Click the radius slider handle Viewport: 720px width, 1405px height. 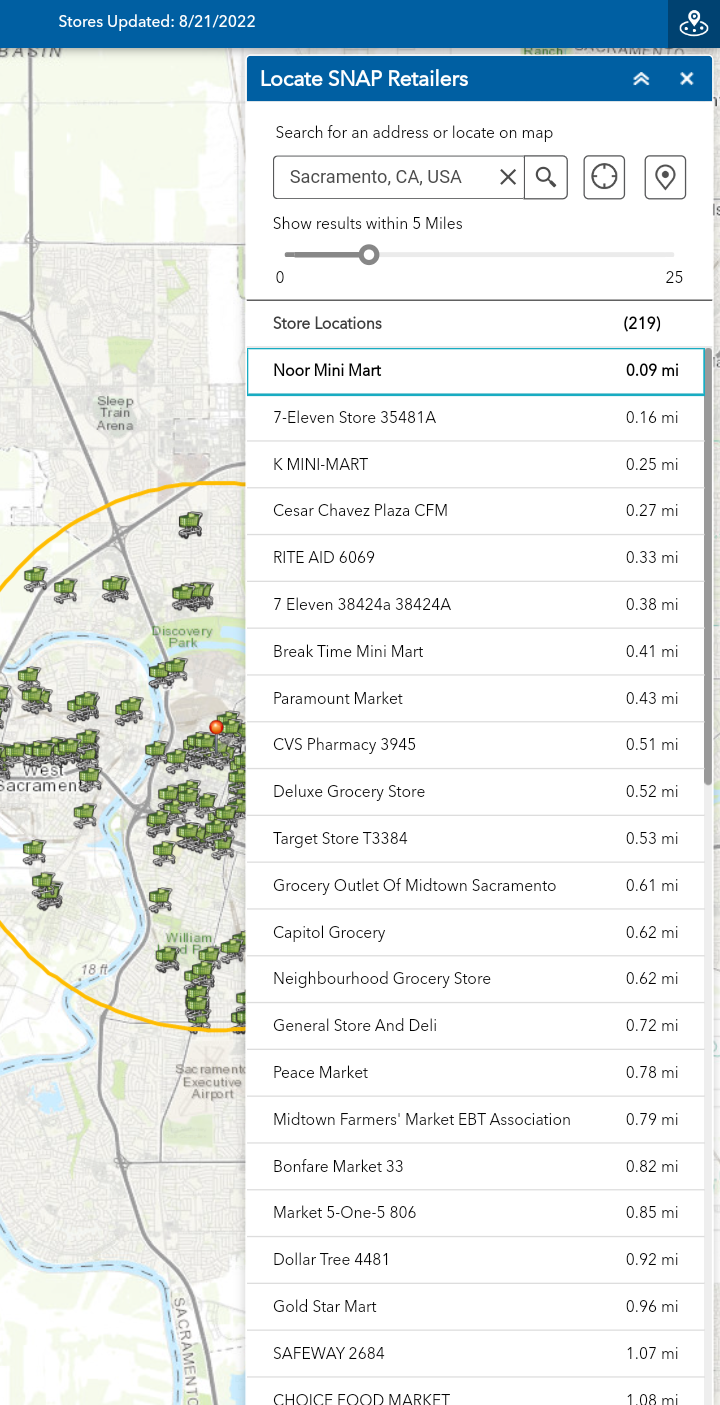pos(369,255)
